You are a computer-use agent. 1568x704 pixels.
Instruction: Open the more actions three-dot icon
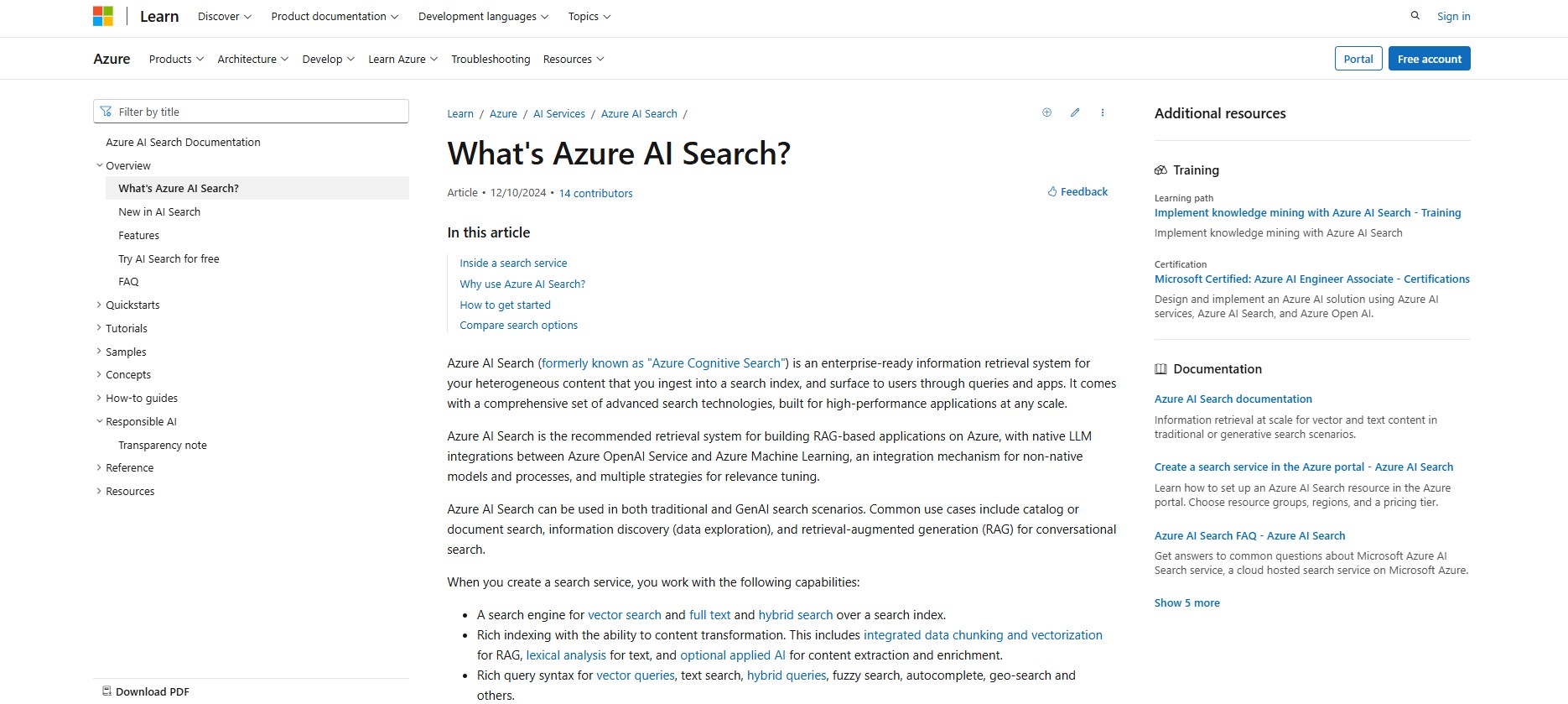pos(1103,112)
